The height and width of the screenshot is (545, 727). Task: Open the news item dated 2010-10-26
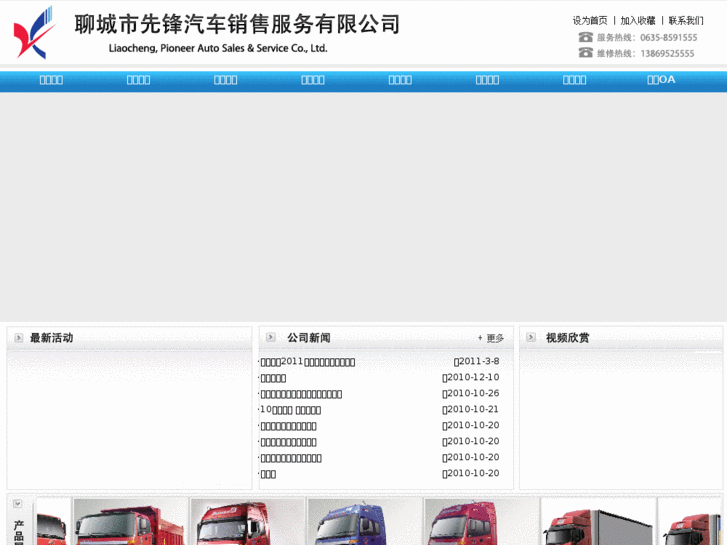pos(301,394)
